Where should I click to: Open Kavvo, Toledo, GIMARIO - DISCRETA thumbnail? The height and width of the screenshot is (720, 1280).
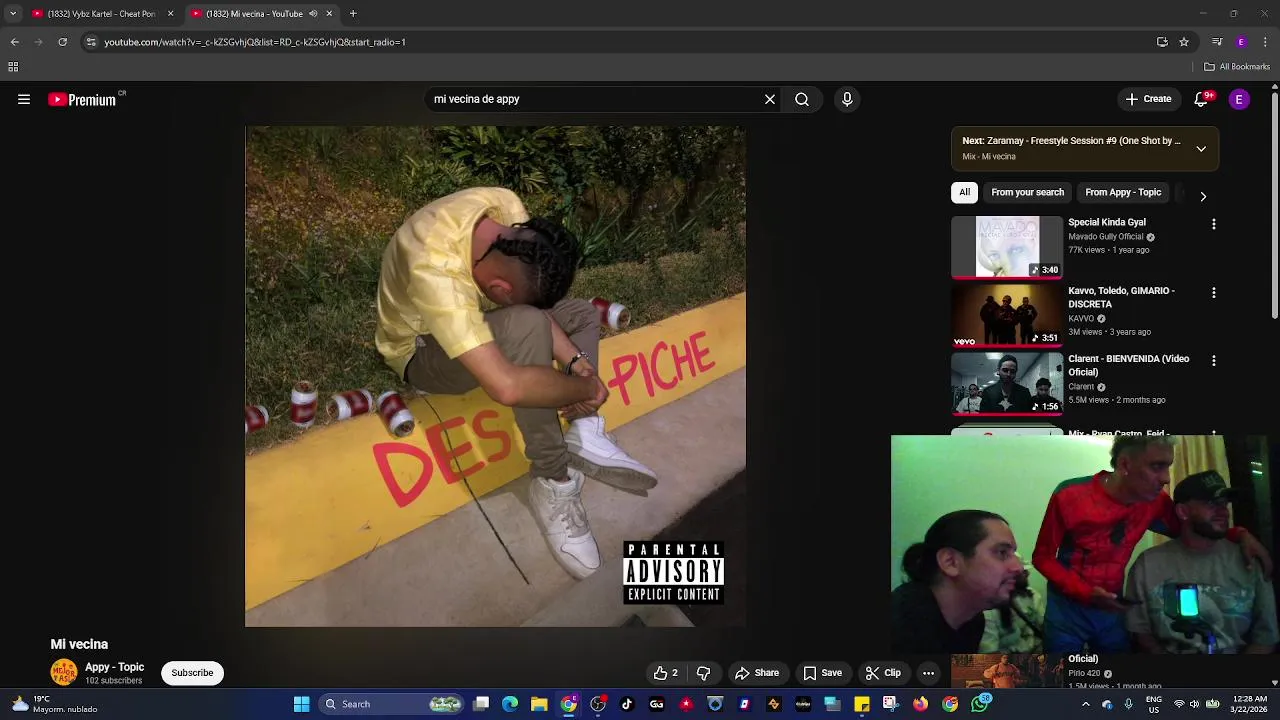click(1007, 315)
